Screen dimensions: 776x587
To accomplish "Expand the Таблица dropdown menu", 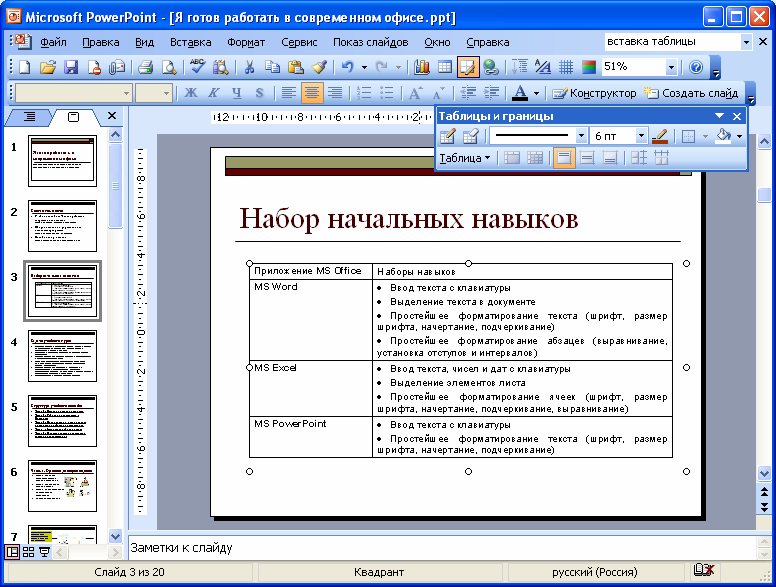I will pyautogui.click(x=465, y=158).
